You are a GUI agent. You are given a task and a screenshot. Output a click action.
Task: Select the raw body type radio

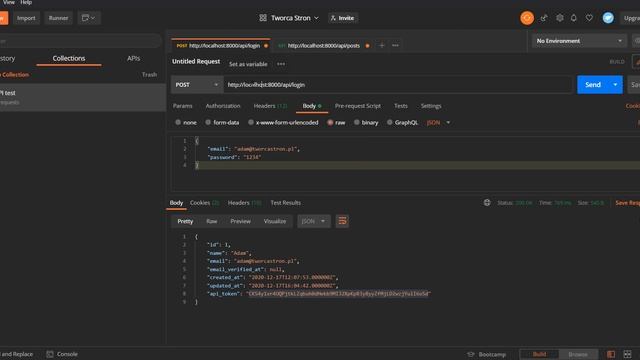330,122
